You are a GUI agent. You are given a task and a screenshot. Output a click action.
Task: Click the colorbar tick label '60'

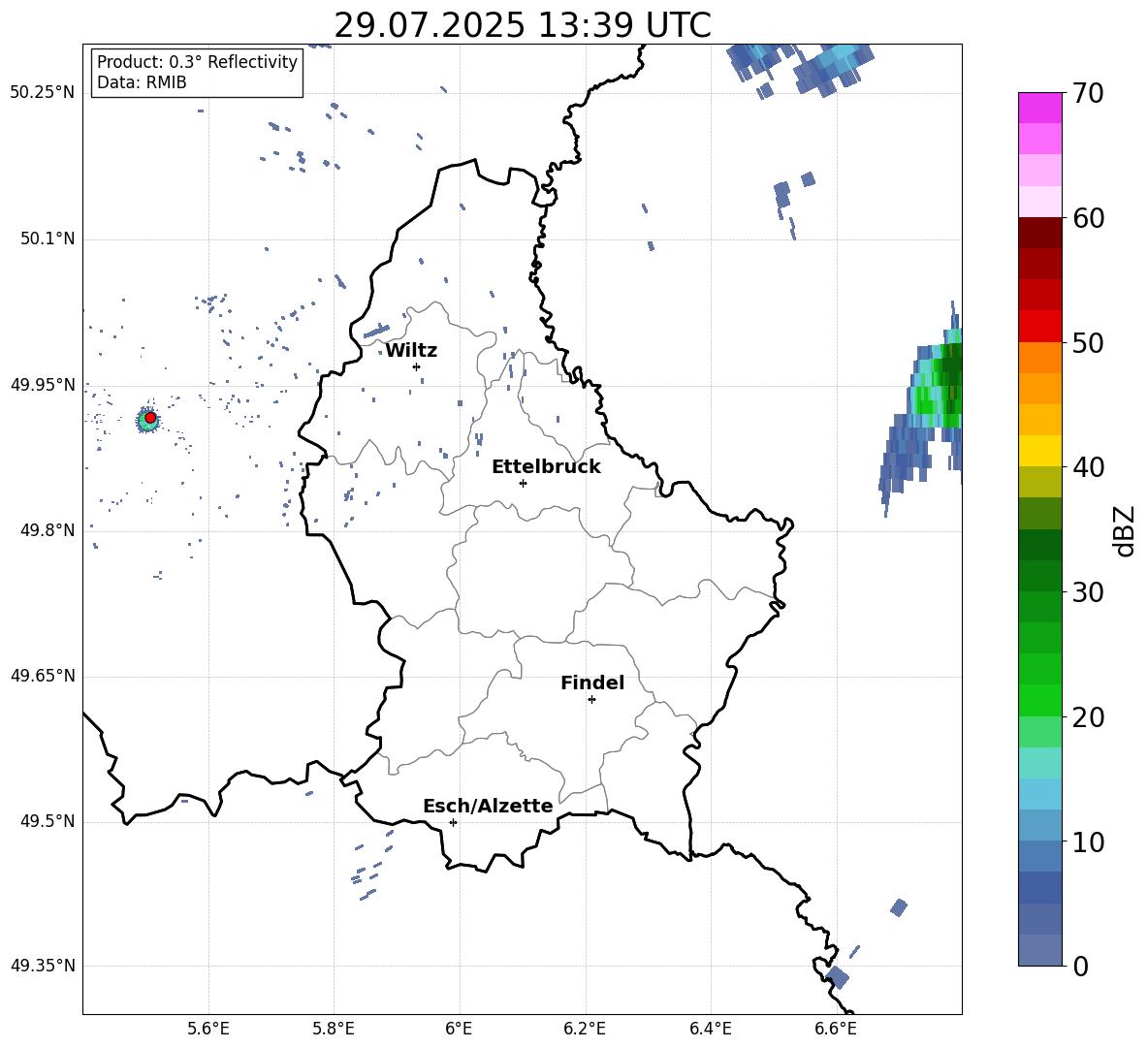(x=1088, y=218)
